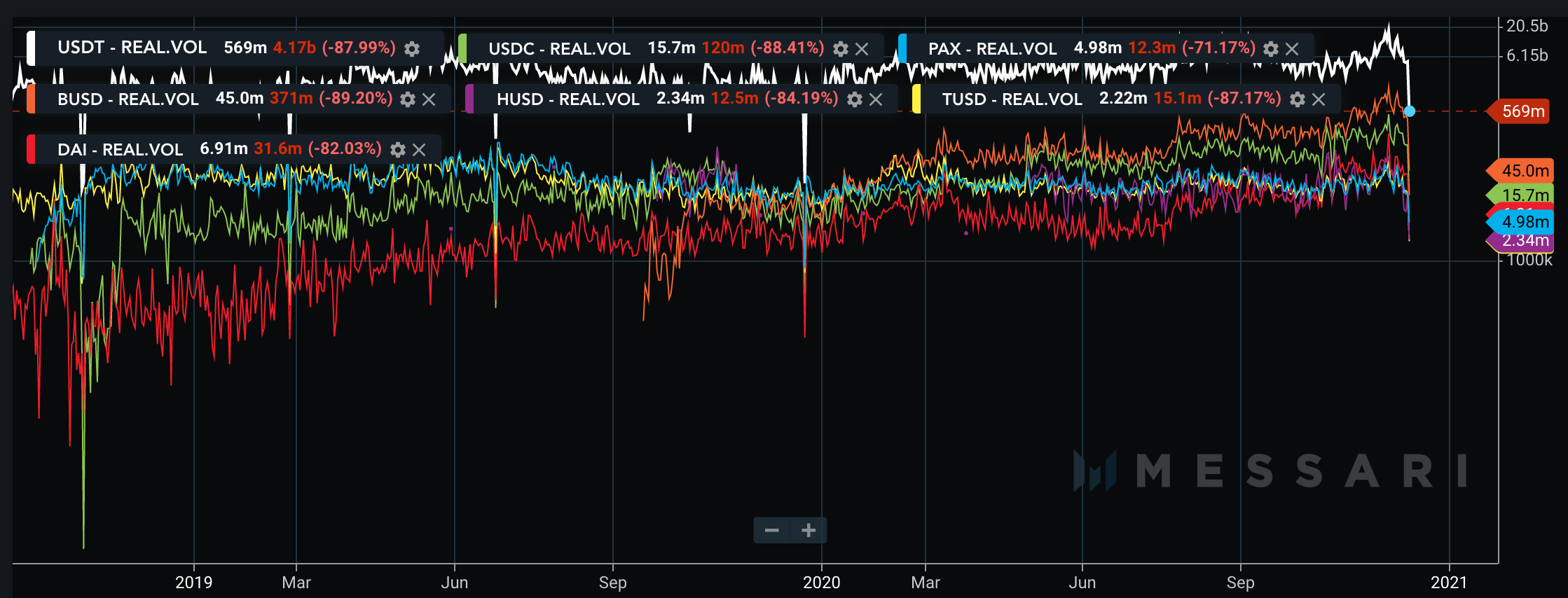
Task: Click the blue PAX color swatch
Action: pos(902,48)
